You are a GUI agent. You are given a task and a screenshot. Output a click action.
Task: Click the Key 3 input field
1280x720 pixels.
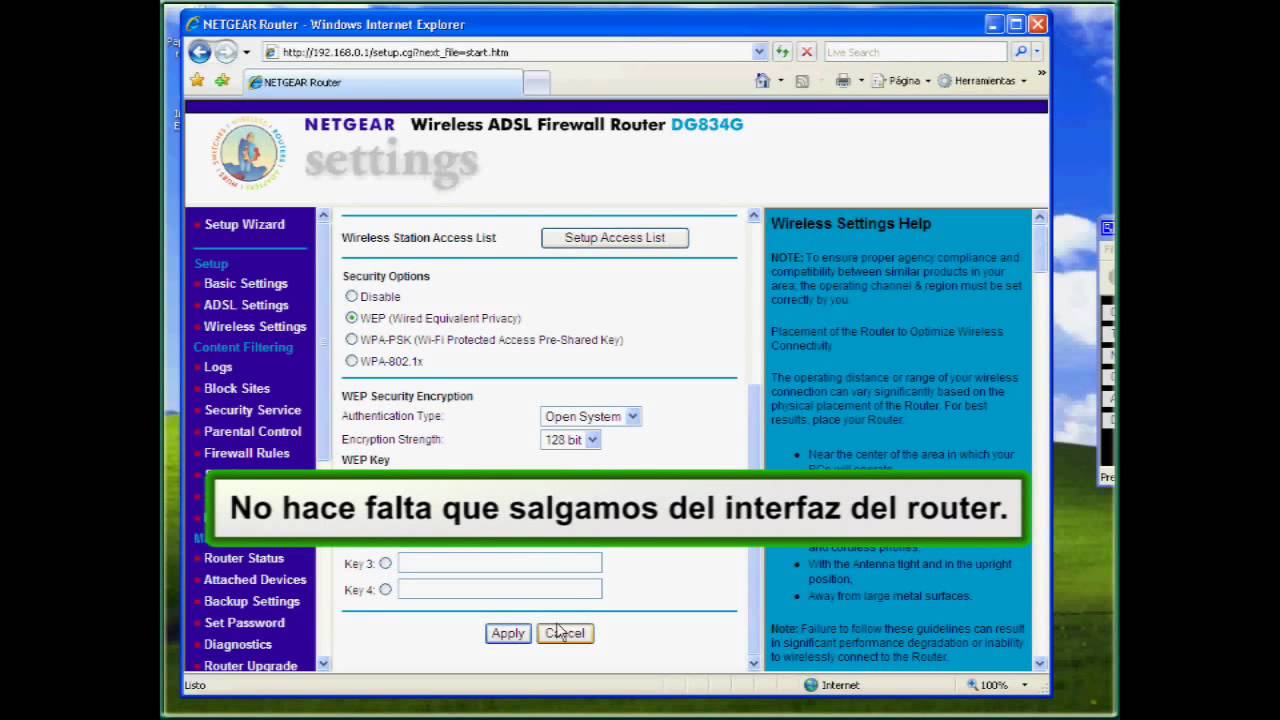pos(500,563)
